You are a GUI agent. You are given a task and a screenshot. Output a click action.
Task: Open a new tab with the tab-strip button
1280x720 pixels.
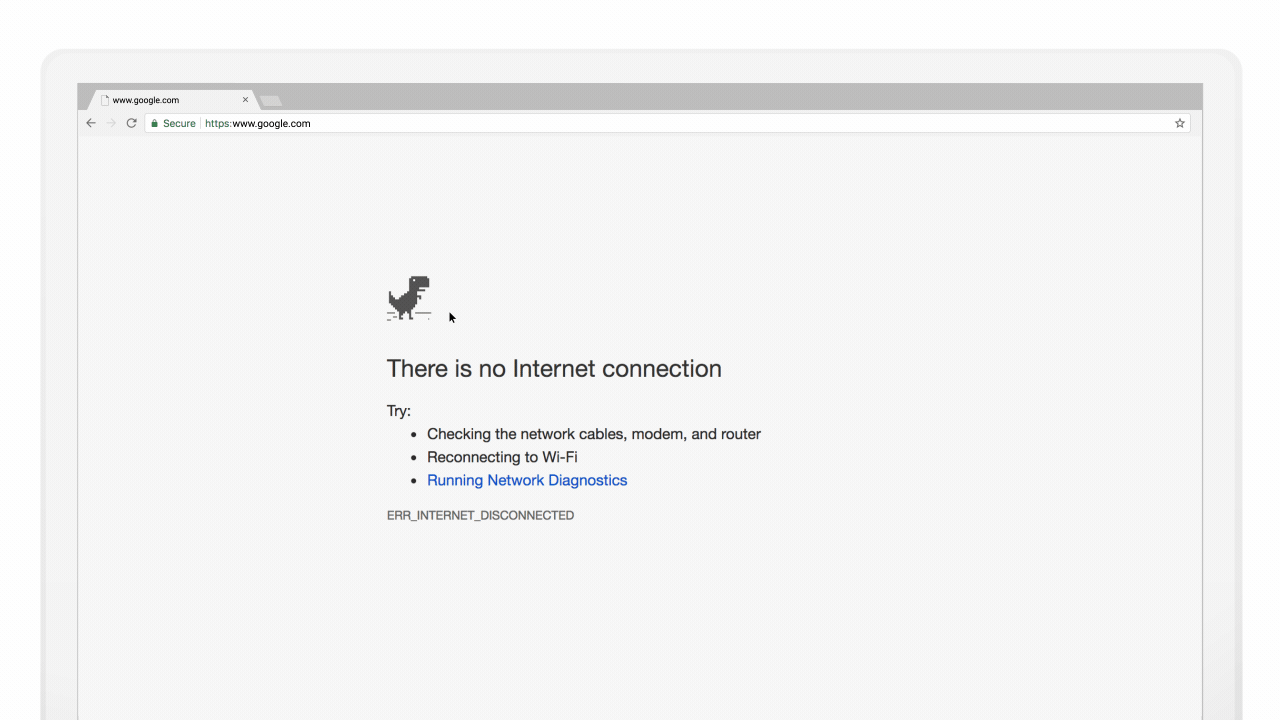(271, 100)
